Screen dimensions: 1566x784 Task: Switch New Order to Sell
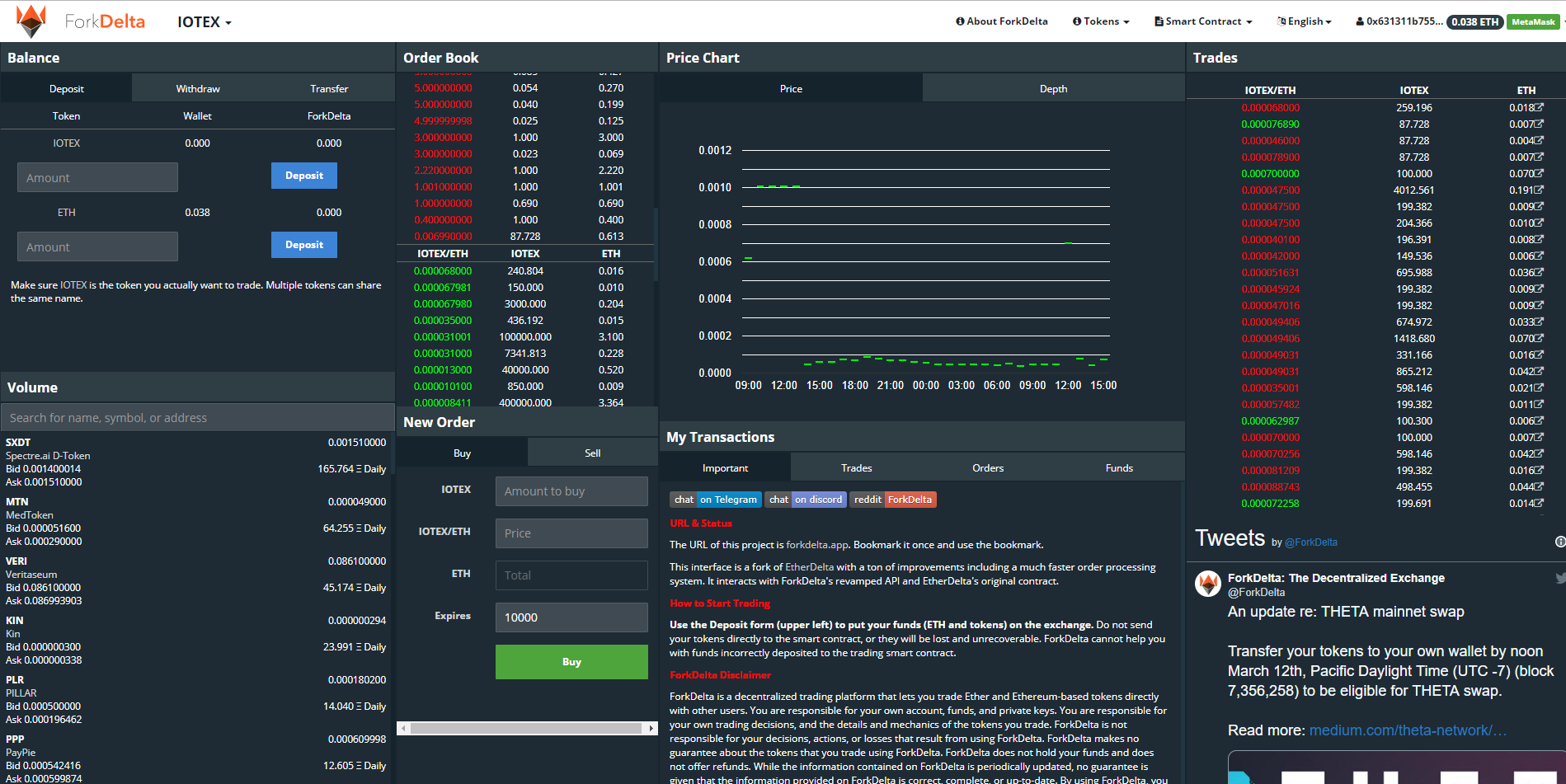[x=592, y=453]
